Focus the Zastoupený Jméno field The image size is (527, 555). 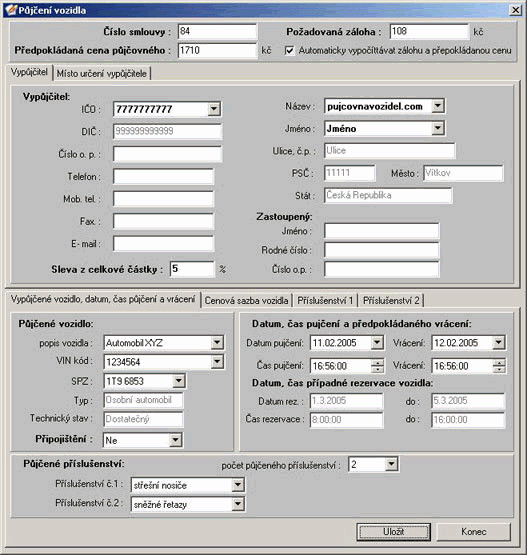click(382, 231)
